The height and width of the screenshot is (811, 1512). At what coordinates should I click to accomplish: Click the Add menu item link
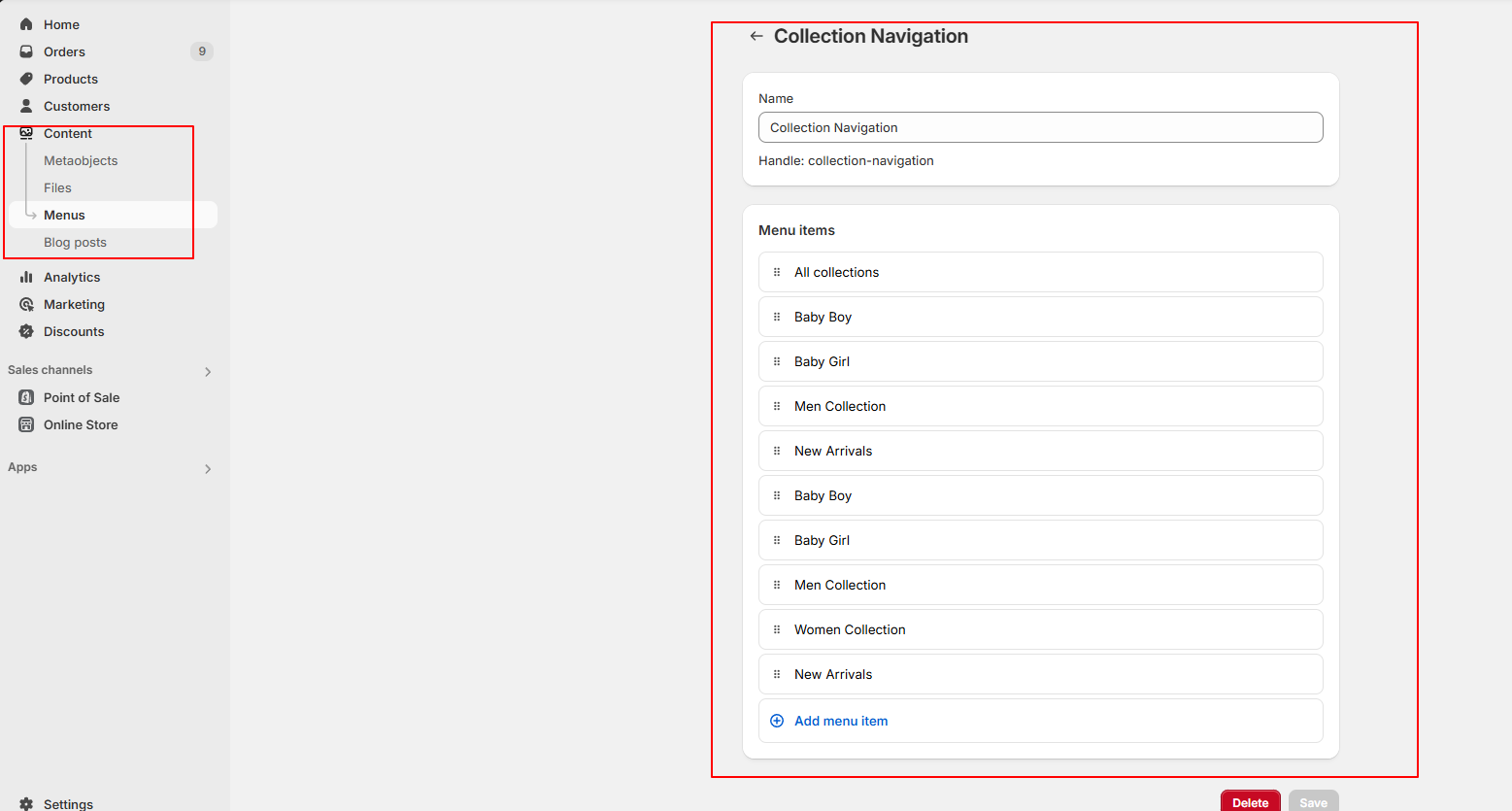[x=840, y=721]
